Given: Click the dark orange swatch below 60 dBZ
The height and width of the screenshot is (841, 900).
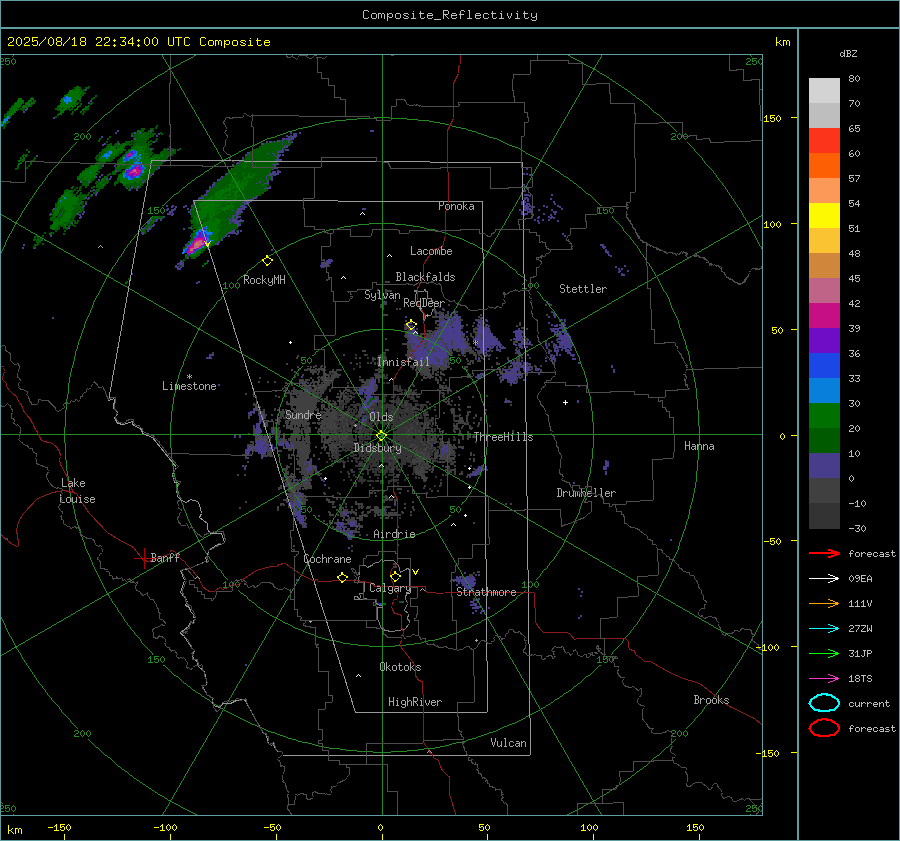Looking at the screenshot, I should point(824,166).
